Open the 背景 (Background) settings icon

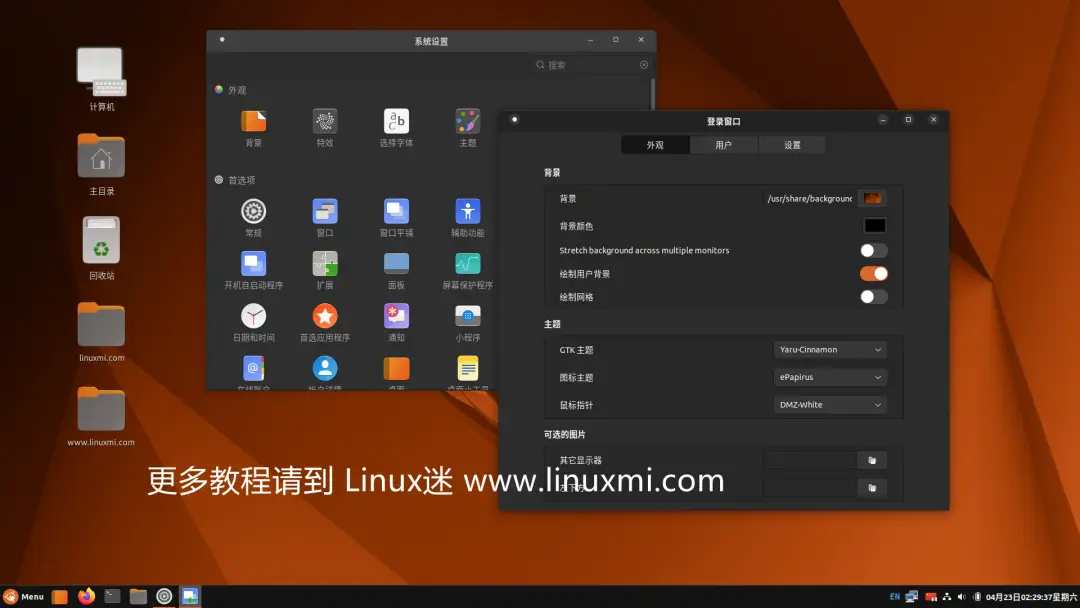point(253,122)
